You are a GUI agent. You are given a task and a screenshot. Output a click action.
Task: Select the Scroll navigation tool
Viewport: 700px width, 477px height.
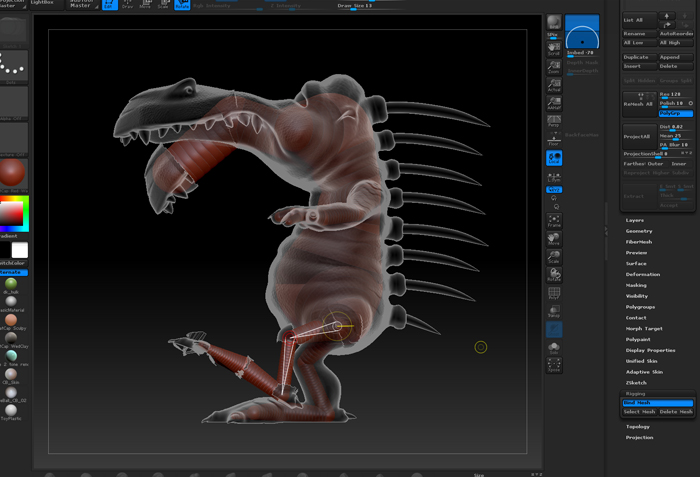[554, 48]
